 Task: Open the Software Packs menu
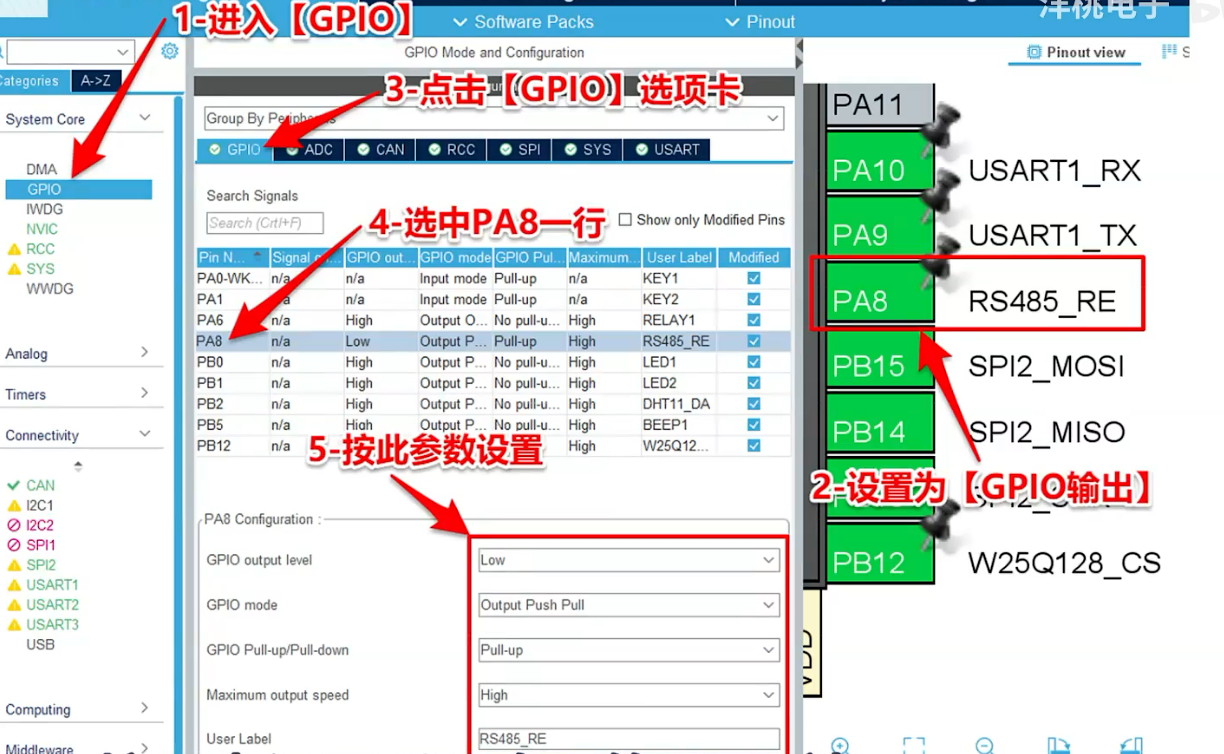pos(523,22)
